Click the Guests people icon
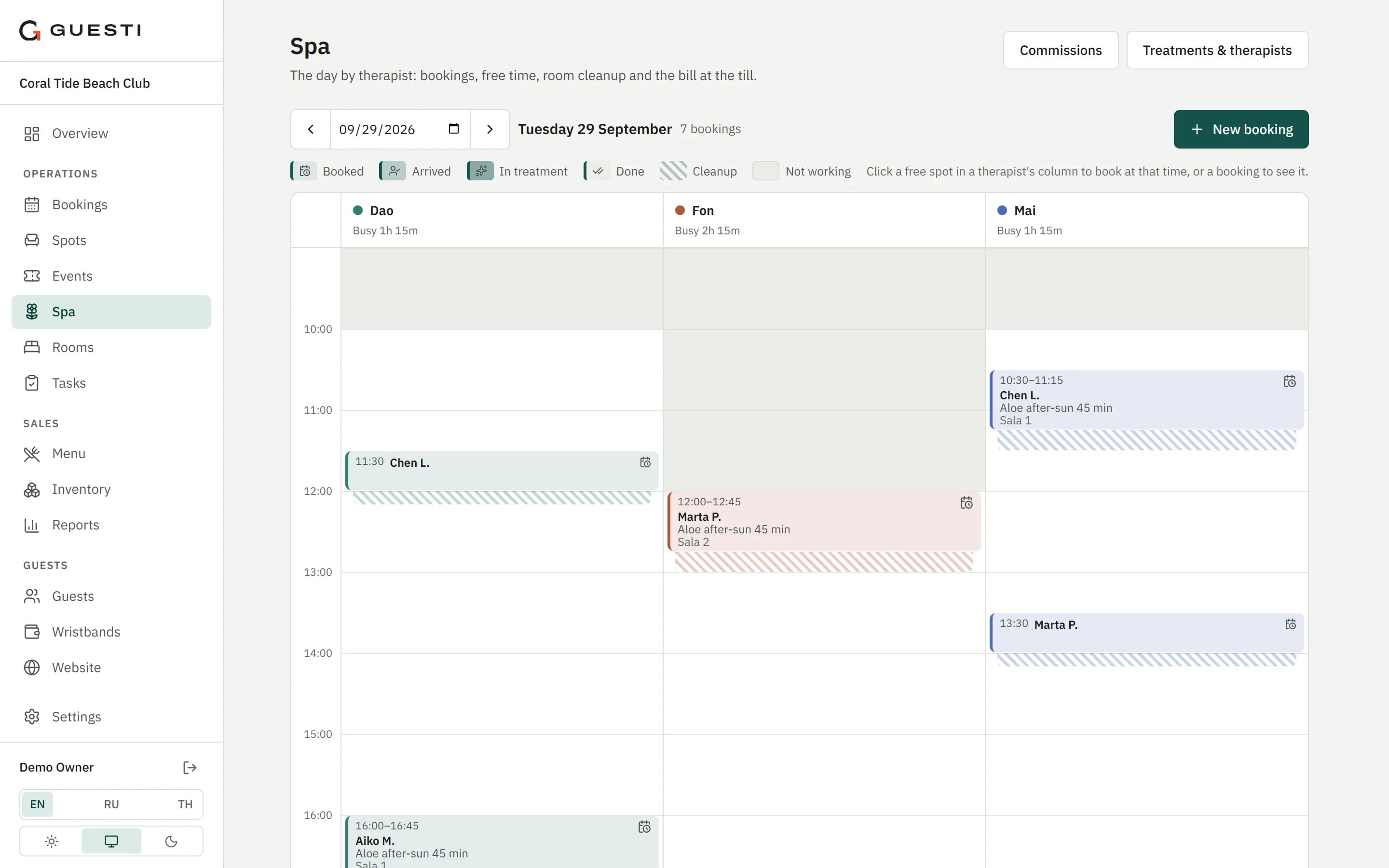 click(x=31, y=596)
